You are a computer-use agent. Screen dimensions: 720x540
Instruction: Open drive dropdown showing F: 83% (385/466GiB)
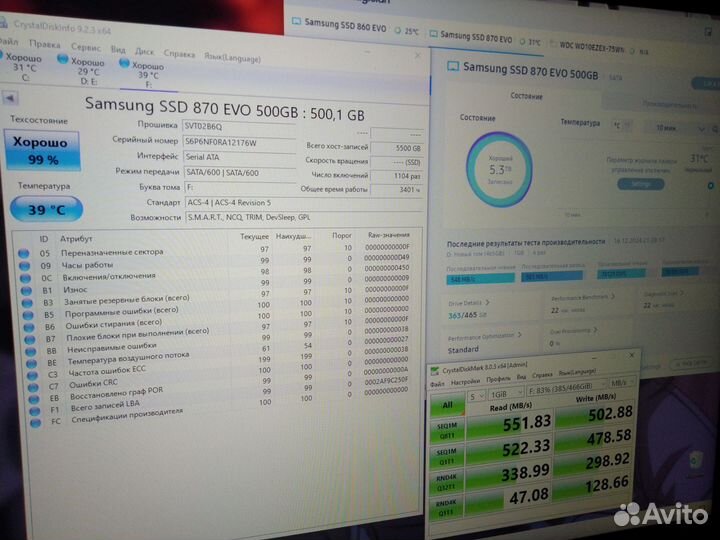565,388
